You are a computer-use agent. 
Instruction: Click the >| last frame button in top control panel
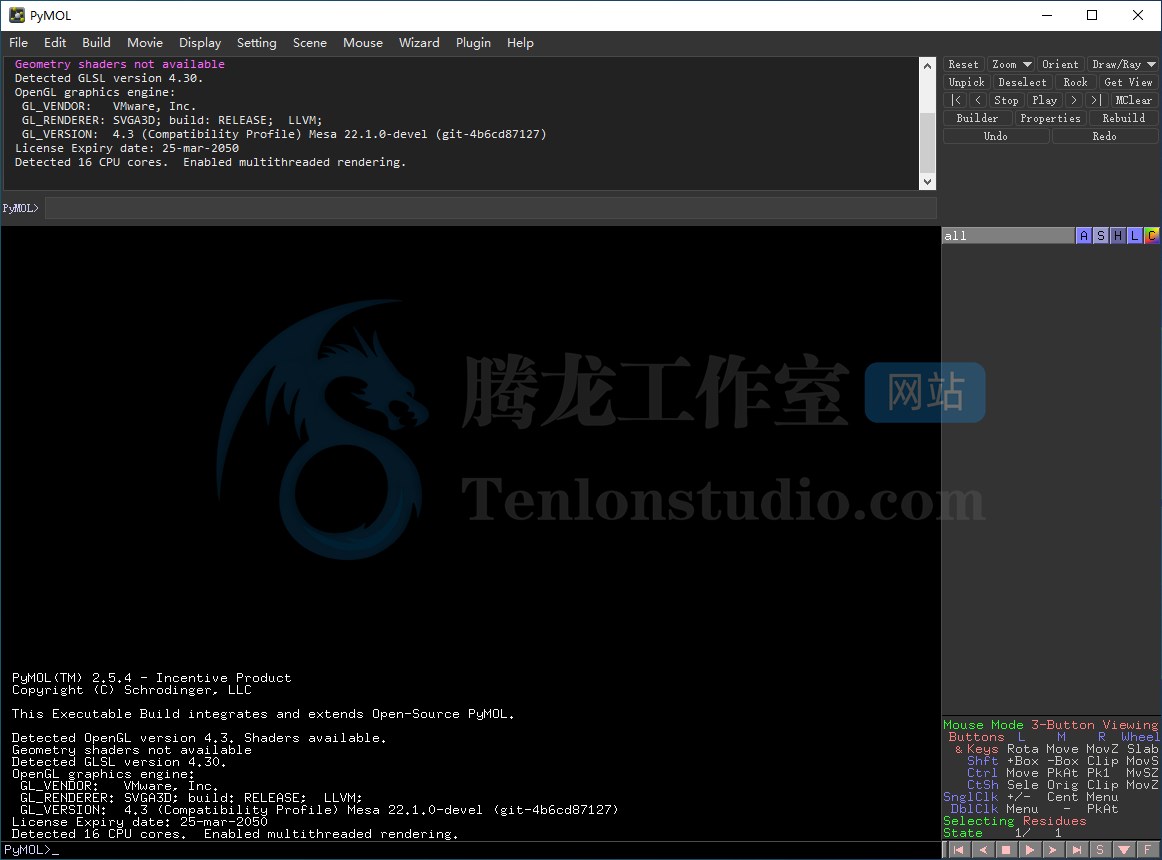click(x=1095, y=100)
